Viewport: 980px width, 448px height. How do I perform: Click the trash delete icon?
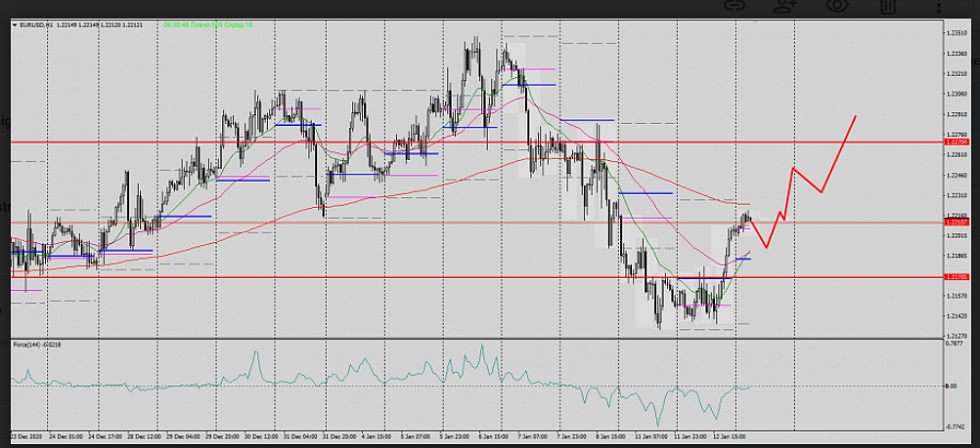pyautogui.click(x=888, y=5)
